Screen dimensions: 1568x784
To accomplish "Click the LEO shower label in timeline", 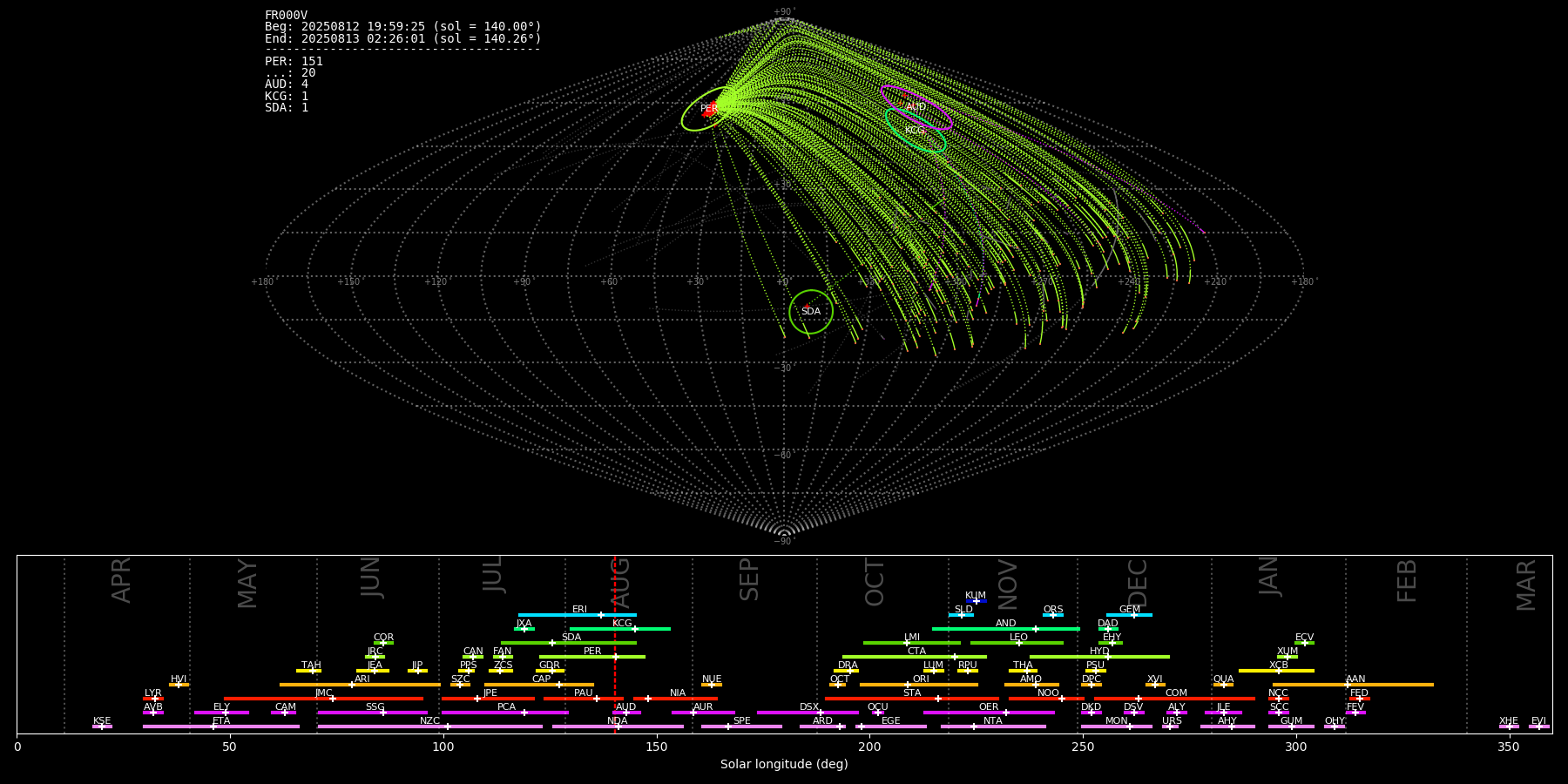I will [1019, 638].
